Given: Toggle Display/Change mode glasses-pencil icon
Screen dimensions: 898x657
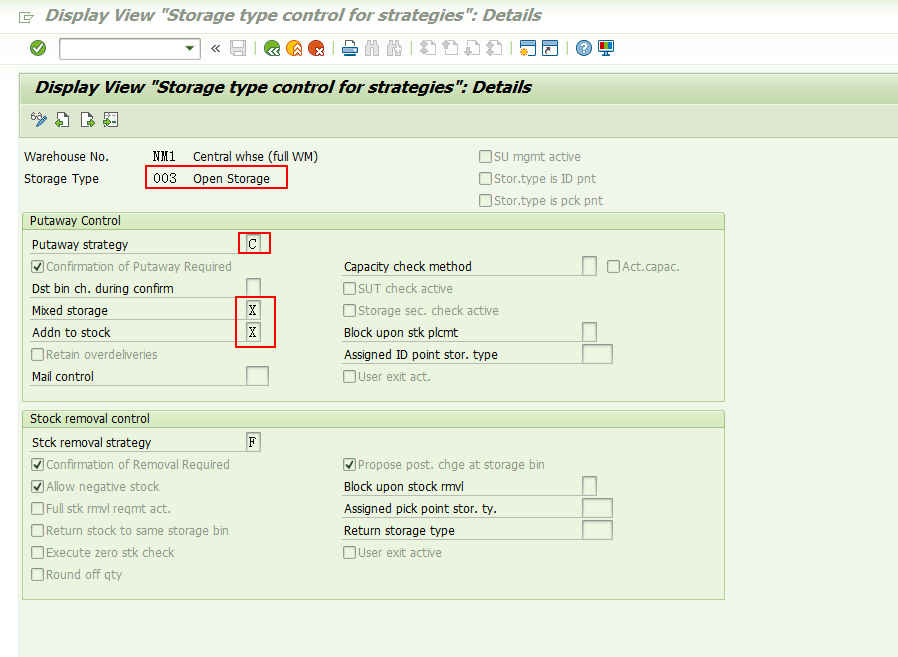Looking at the screenshot, I should (x=38, y=120).
